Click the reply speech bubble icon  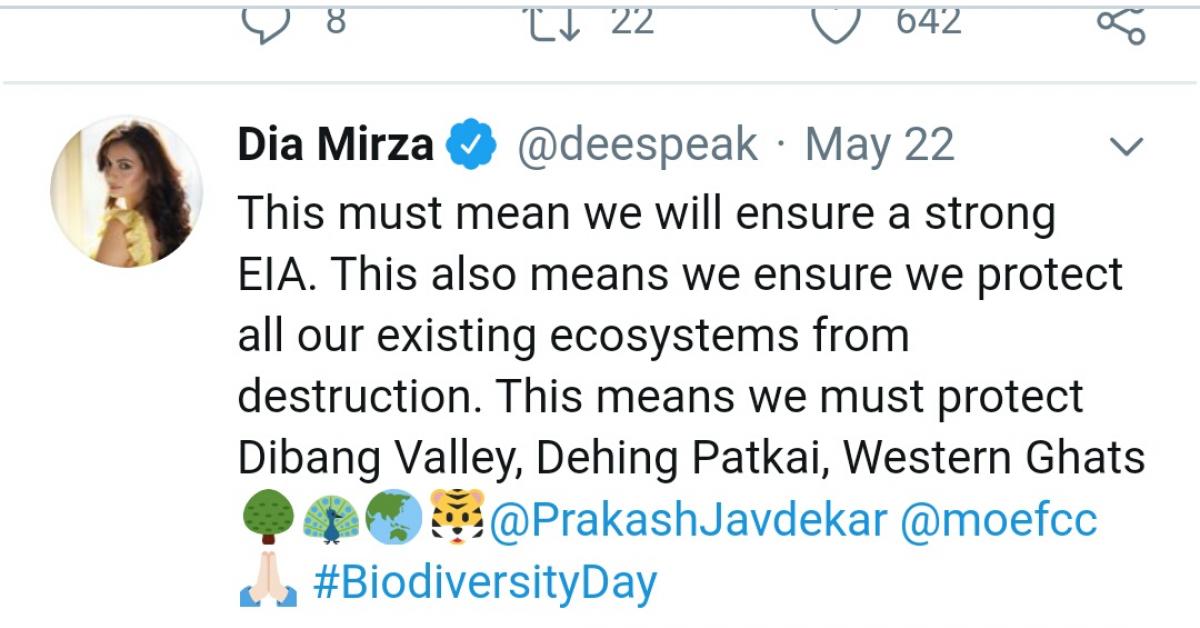click(x=265, y=24)
